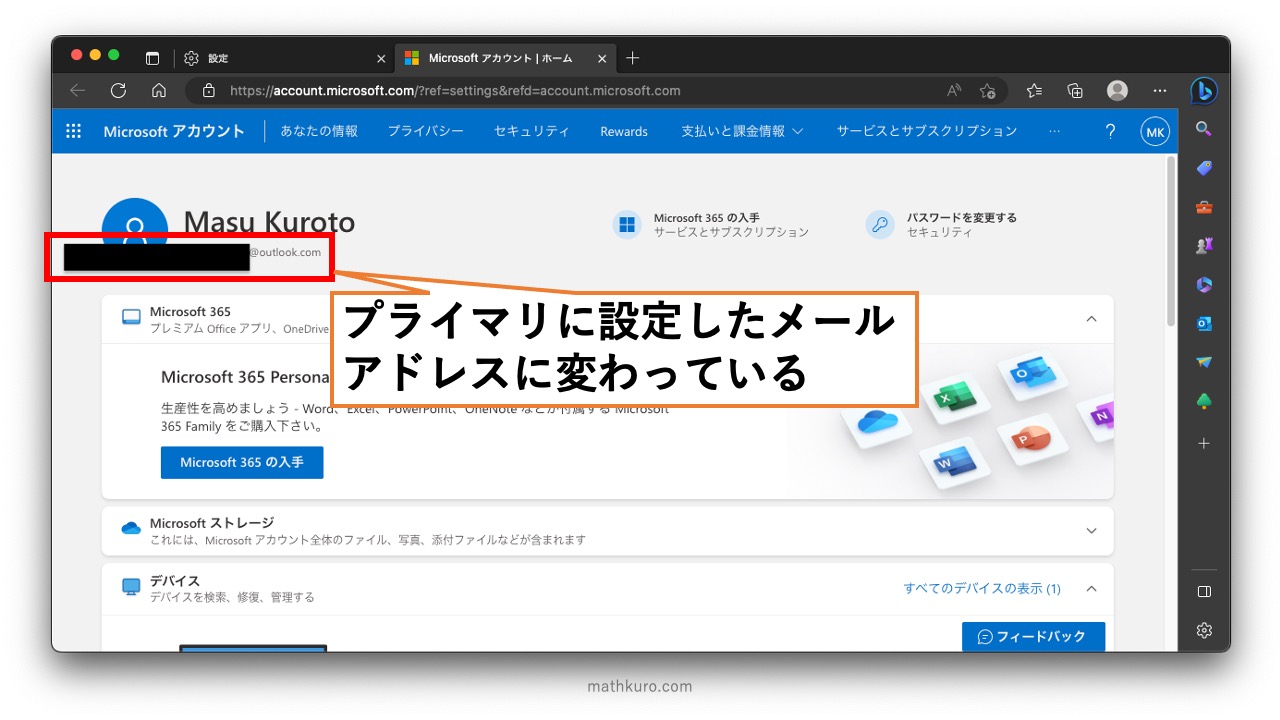
Task: Close the Microsoft アカウント tab
Action: [x=602, y=58]
